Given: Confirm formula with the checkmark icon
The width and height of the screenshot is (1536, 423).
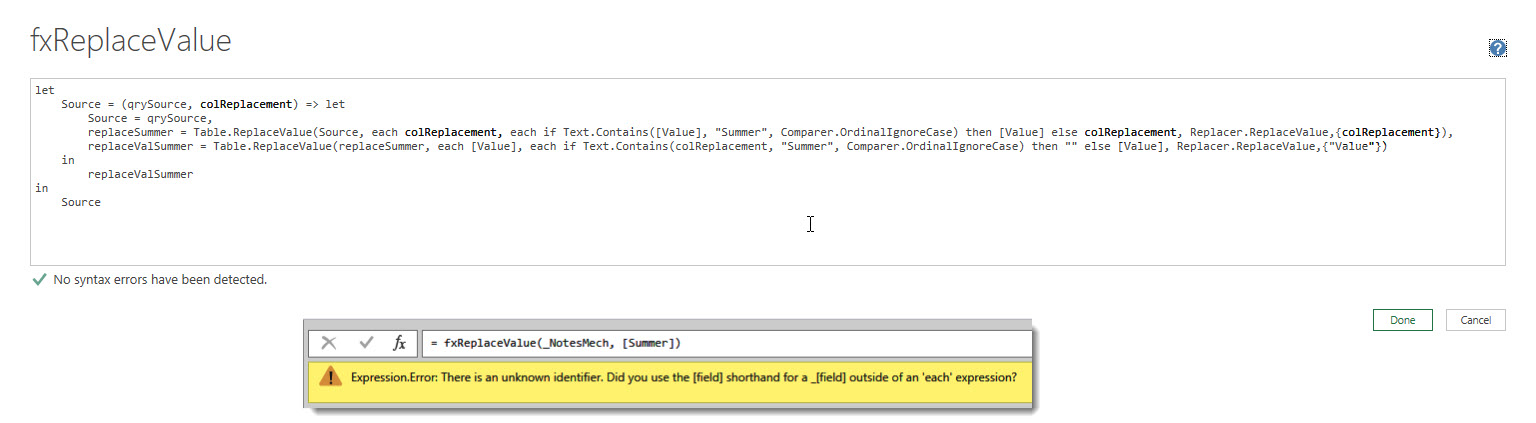Looking at the screenshot, I should pos(366,343).
